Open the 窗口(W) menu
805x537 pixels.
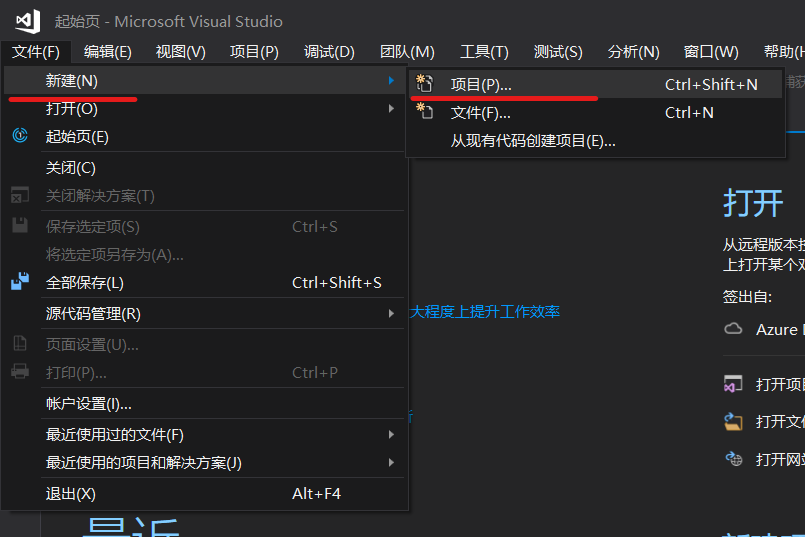coord(711,52)
